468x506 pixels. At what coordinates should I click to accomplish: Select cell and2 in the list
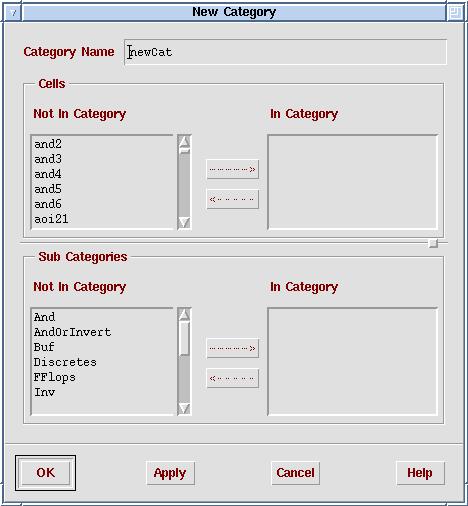[48, 144]
